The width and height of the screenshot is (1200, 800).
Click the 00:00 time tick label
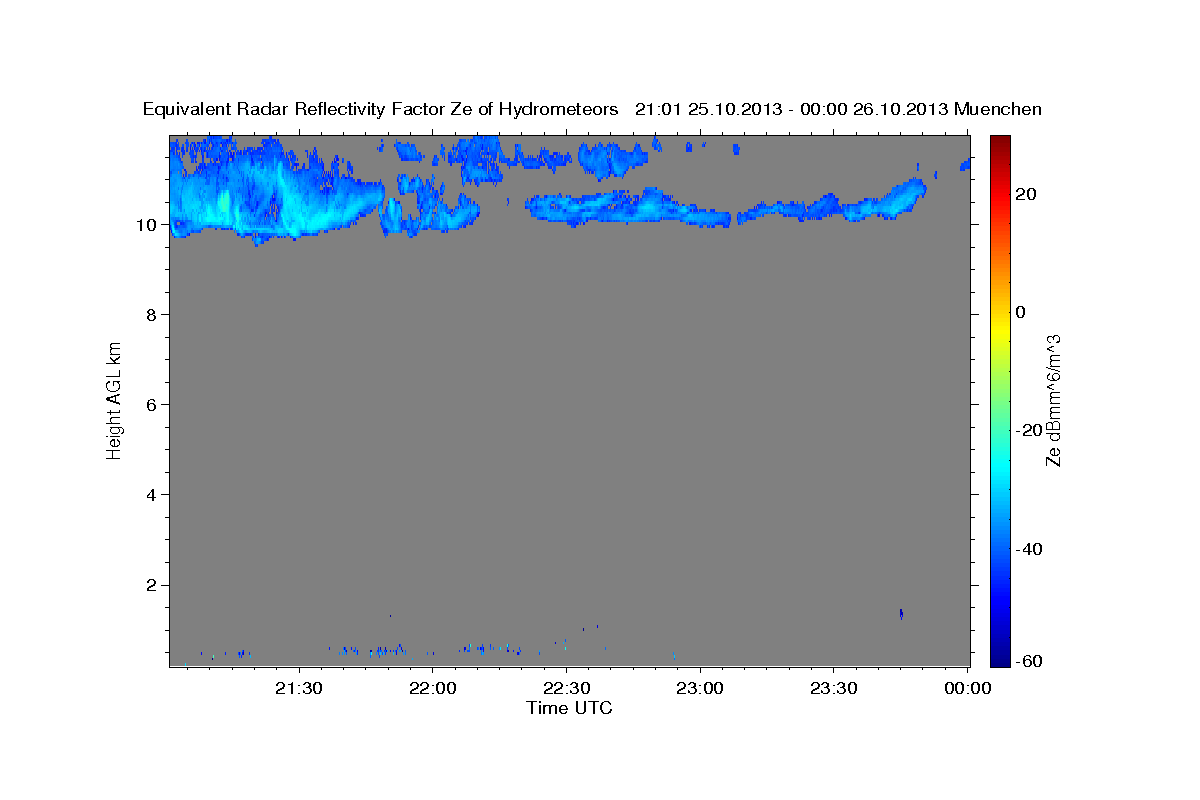point(967,689)
